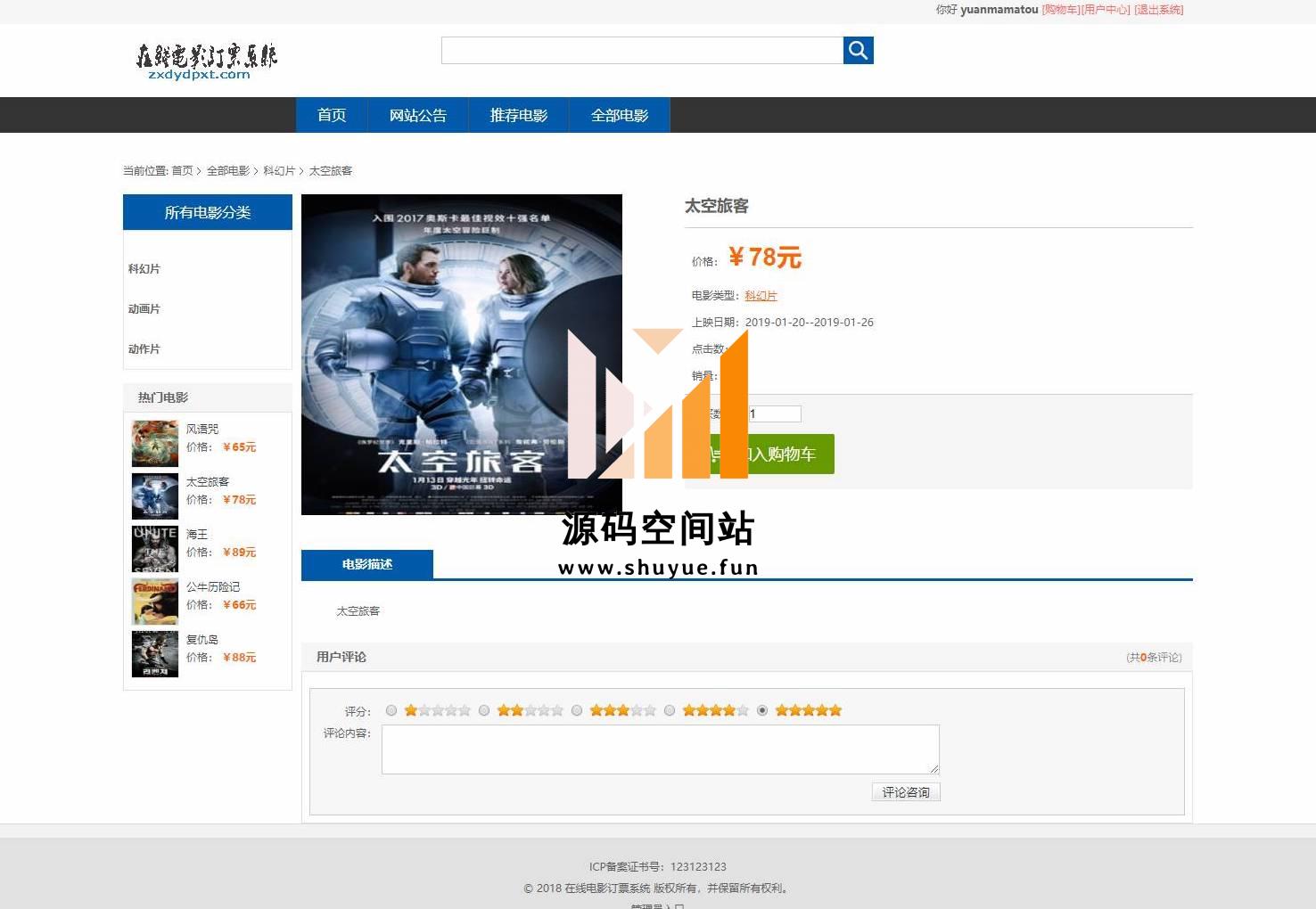Screen dimensions: 1316x909
Task: Focus the top search input field
Action: (642, 50)
